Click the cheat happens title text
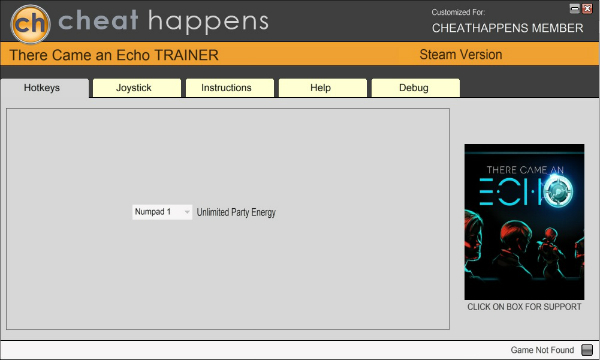The height and width of the screenshot is (360, 600). tap(163, 21)
